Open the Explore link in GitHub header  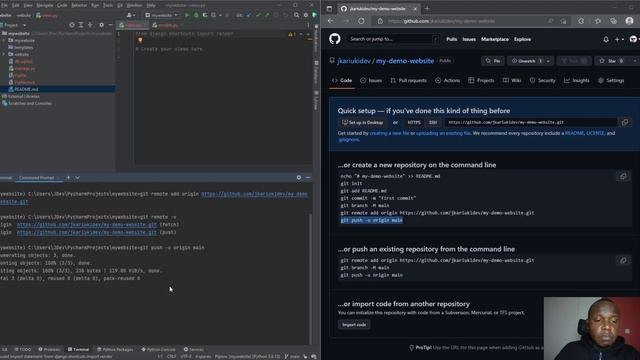click(522, 39)
